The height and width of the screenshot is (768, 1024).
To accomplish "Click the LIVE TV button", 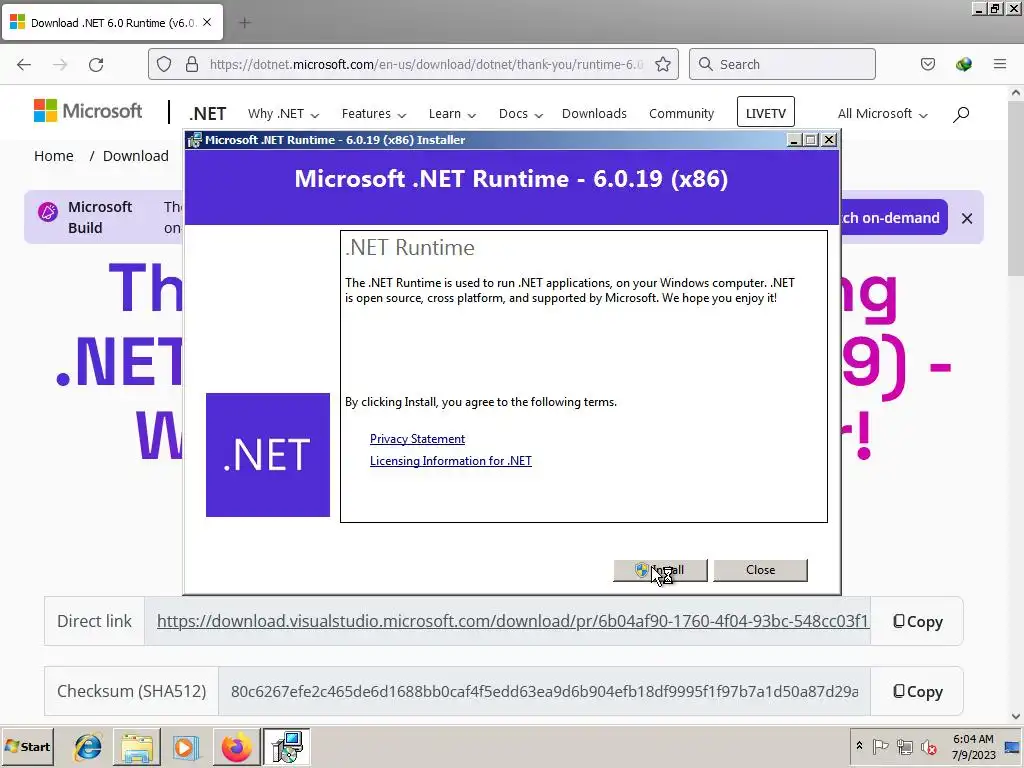I will click(765, 112).
